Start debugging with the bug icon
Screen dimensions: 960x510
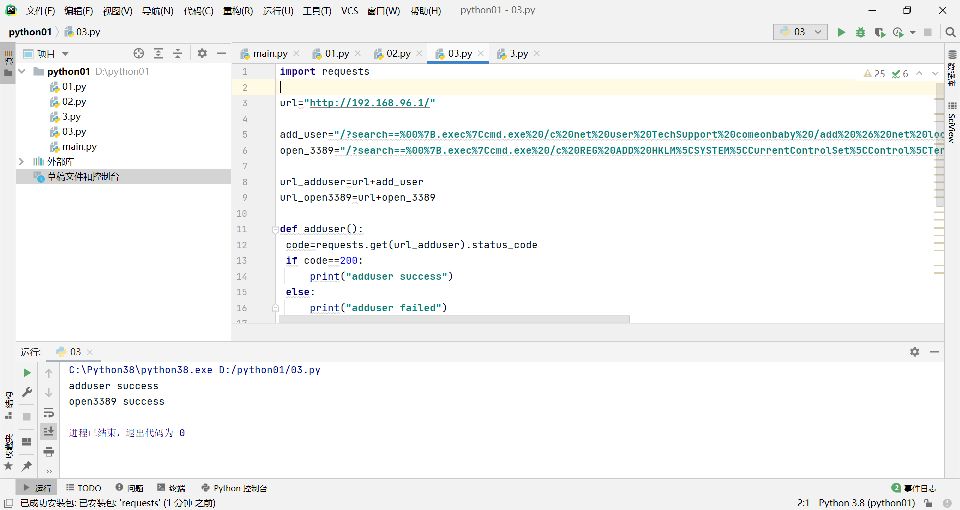(x=860, y=32)
